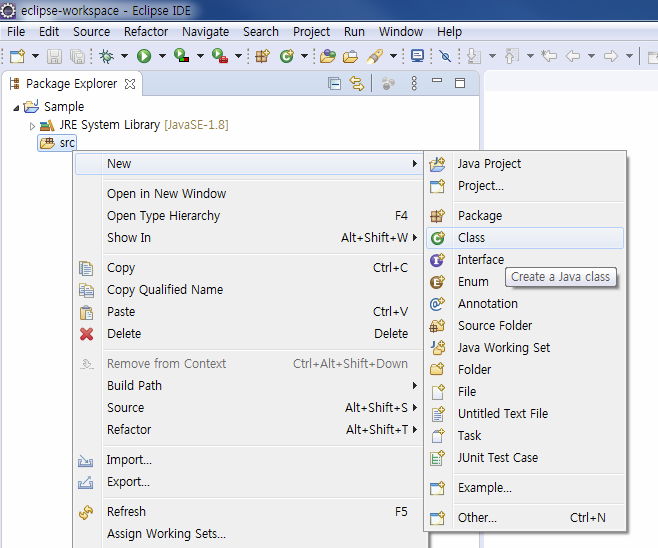The image size is (658, 548).
Task: Close the Package Explorer tab
Action: tap(130, 84)
